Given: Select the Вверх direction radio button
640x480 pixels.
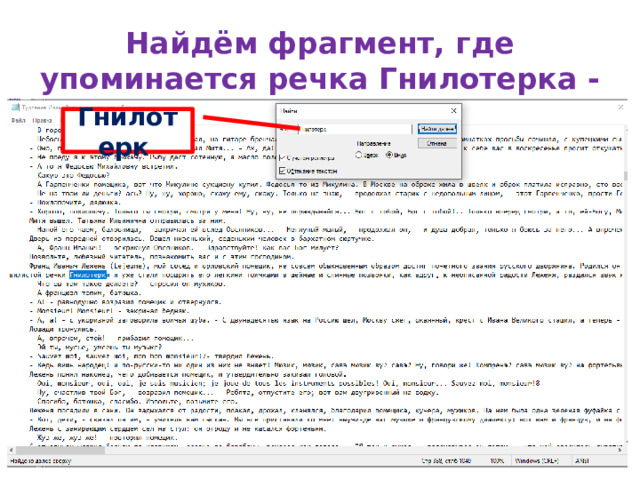Looking at the screenshot, I should 358,155.
